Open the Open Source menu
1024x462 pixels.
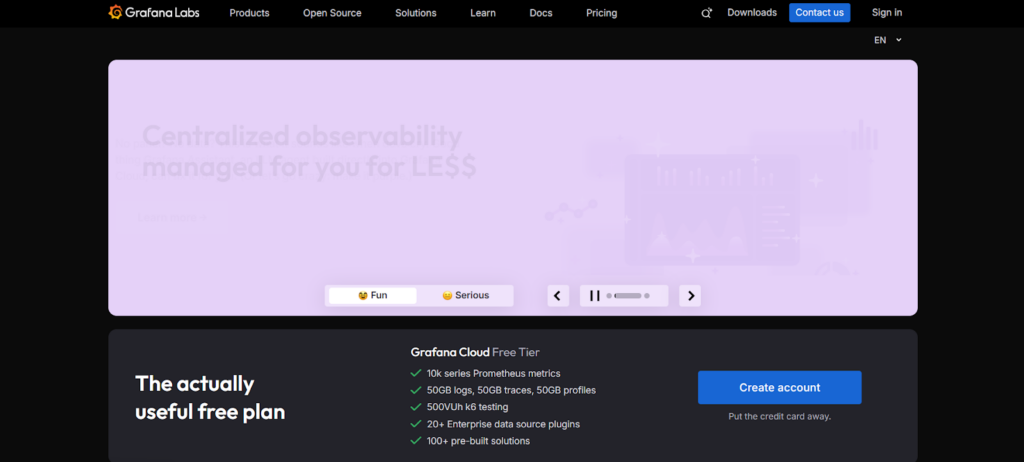point(332,13)
